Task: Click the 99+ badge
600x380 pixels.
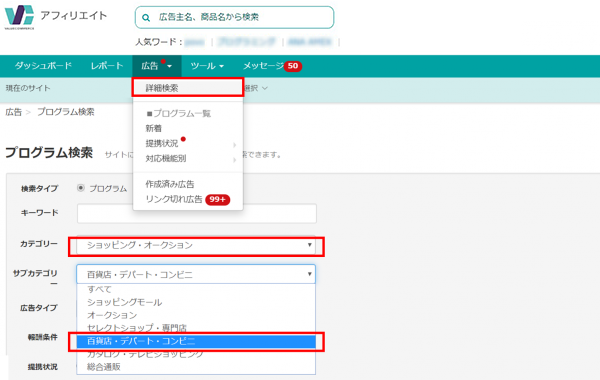Action: [x=217, y=199]
